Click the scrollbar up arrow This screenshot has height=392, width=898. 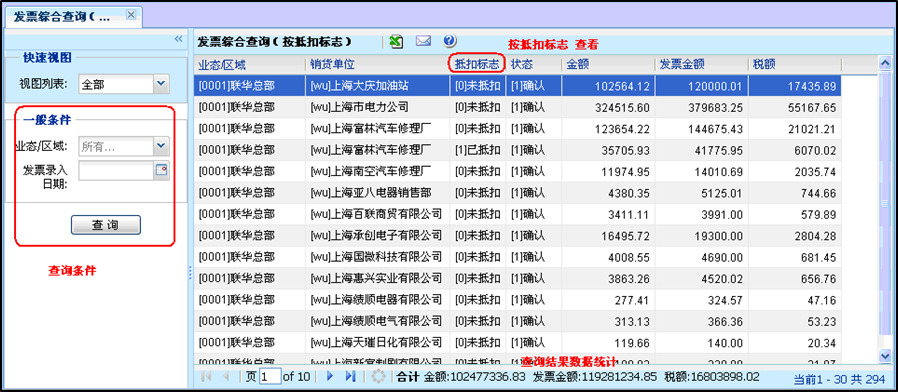[x=885, y=63]
